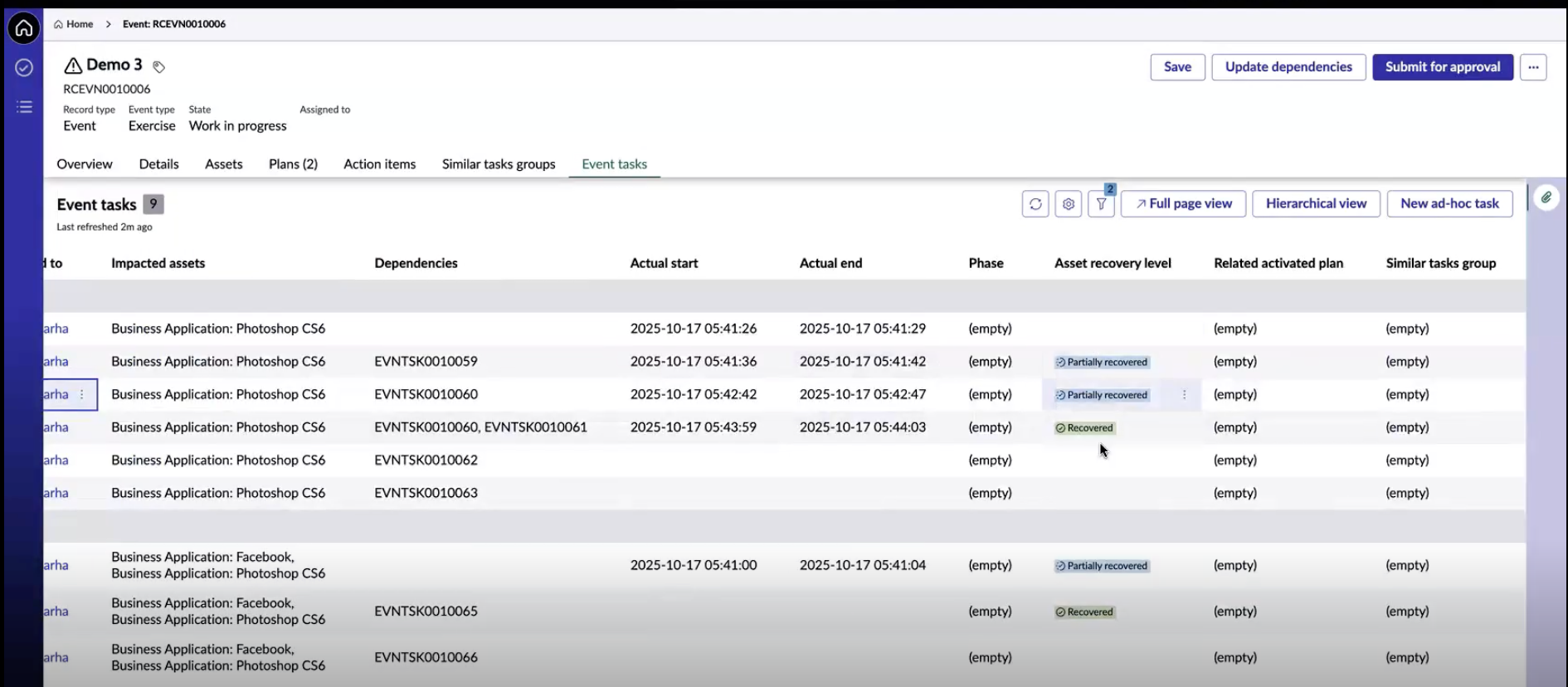Open the filter icon with badge 2
The width and height of the screenshot is (1568, 687).
click(x=1101, y=204)
